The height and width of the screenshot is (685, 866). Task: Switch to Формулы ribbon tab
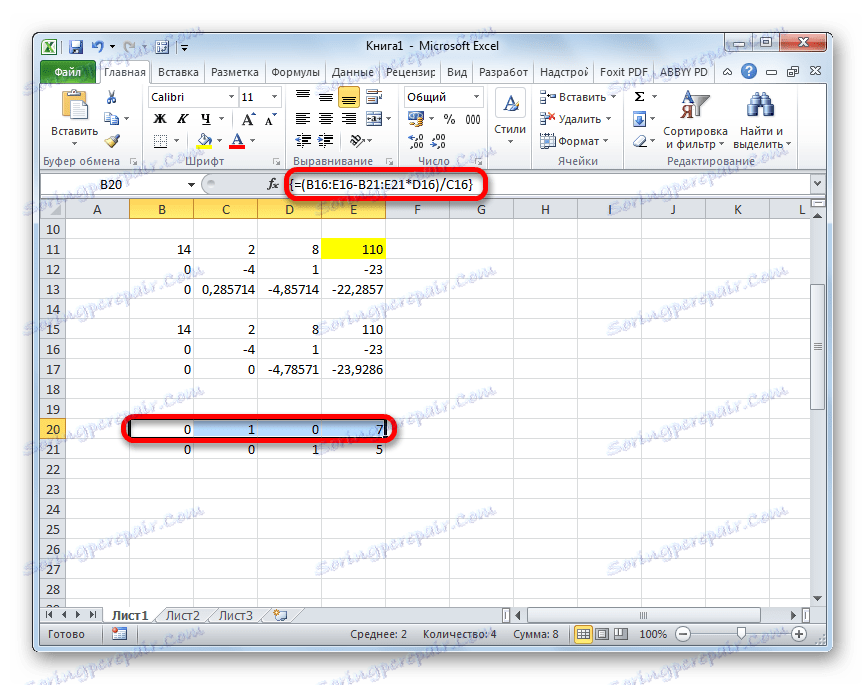[295, 72]
